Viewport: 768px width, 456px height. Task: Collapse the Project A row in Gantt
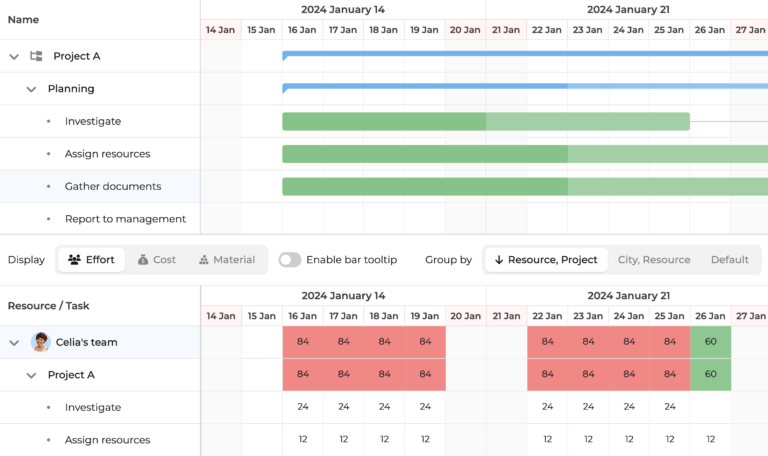[14, 57]
